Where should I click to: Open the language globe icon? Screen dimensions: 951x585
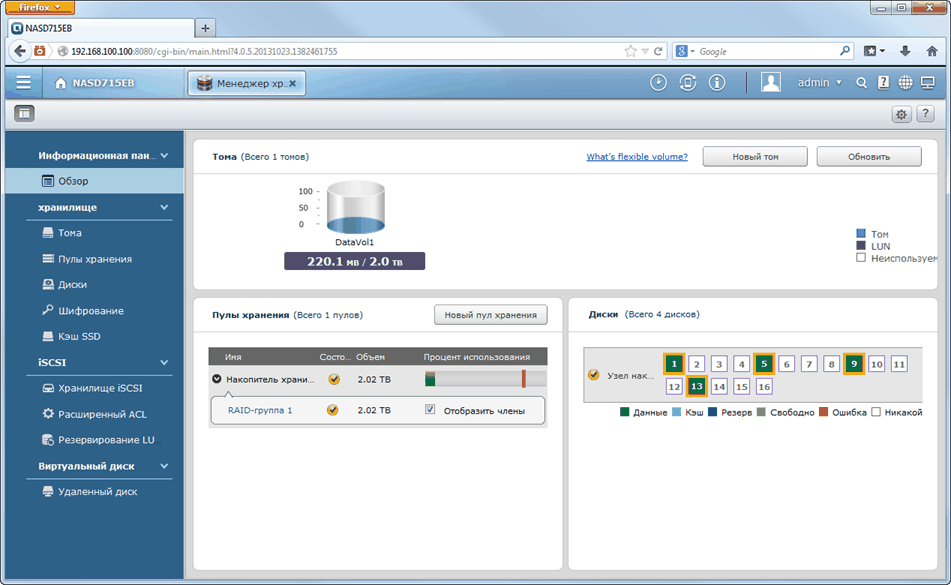point(905,83)
